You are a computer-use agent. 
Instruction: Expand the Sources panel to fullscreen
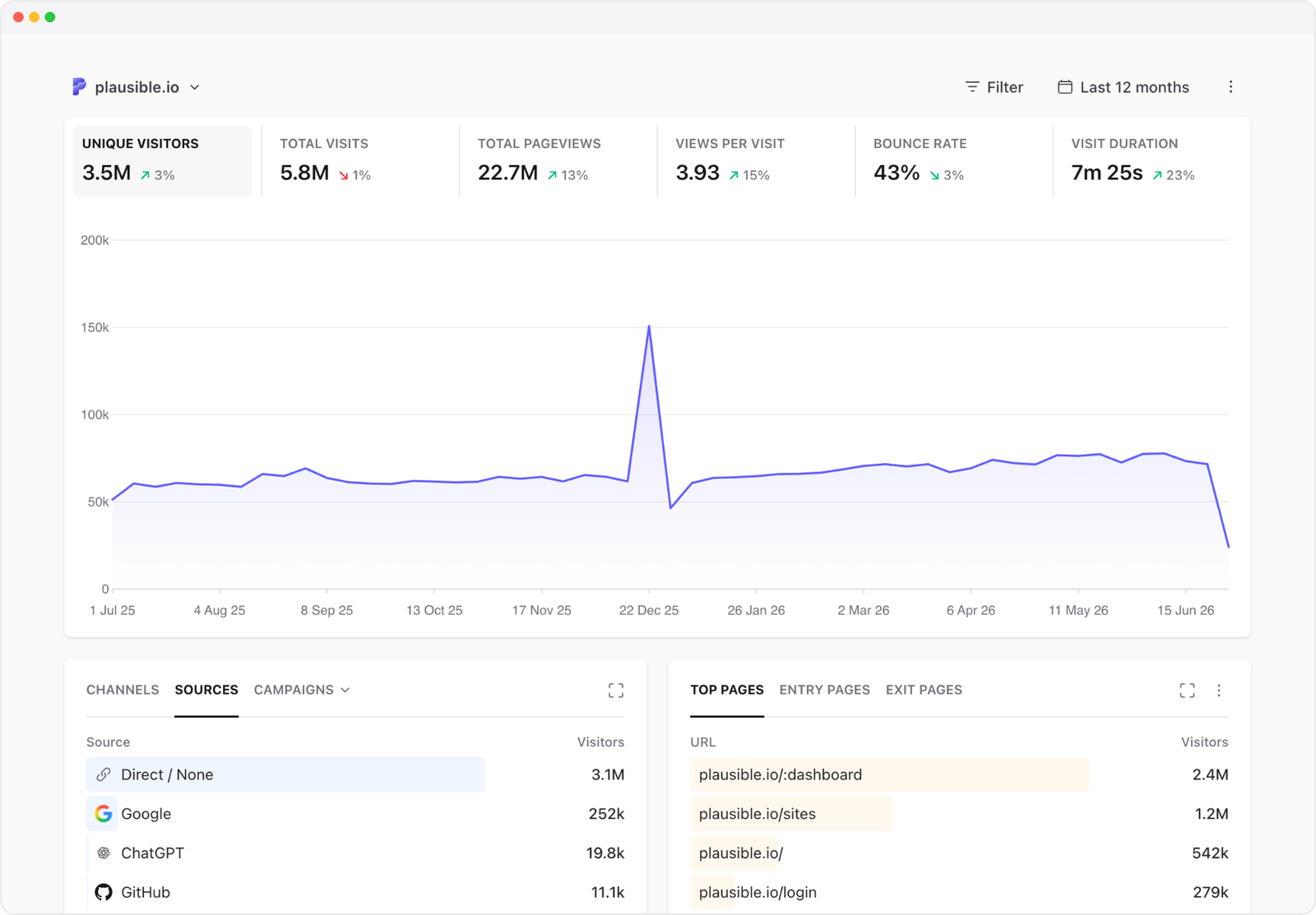click(616, 691)
